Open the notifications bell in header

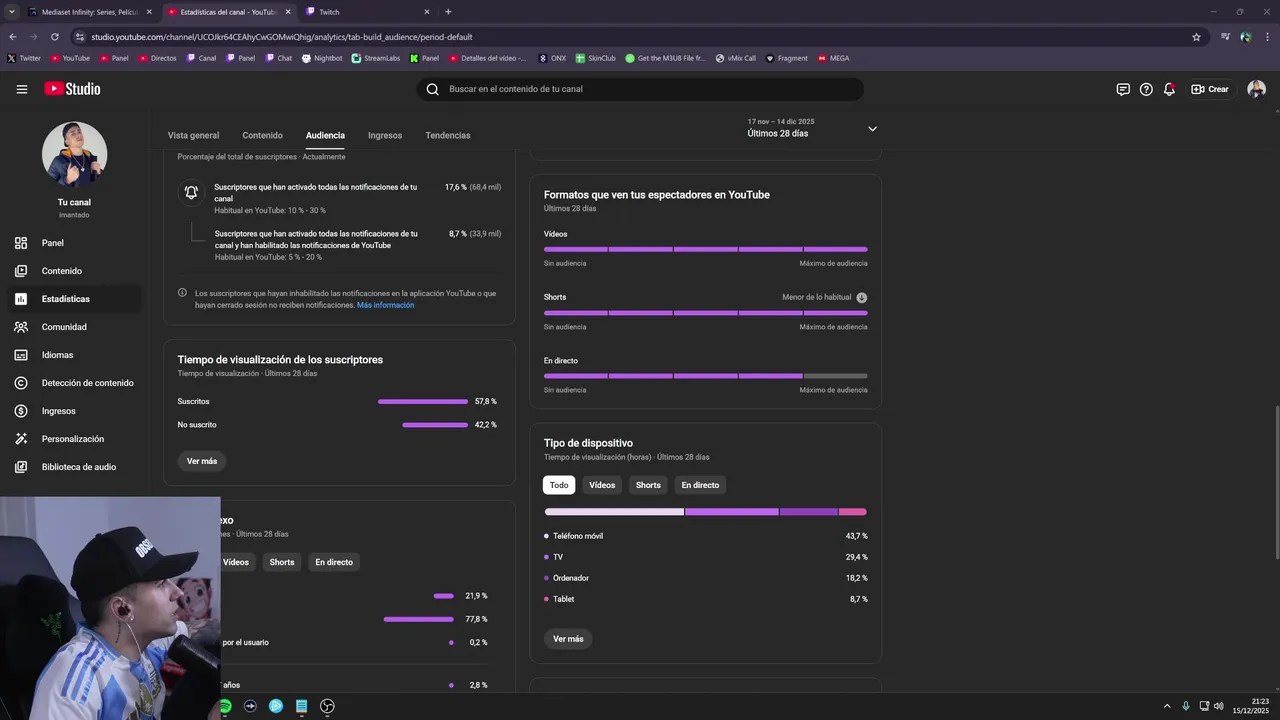tap(1169, 89)
